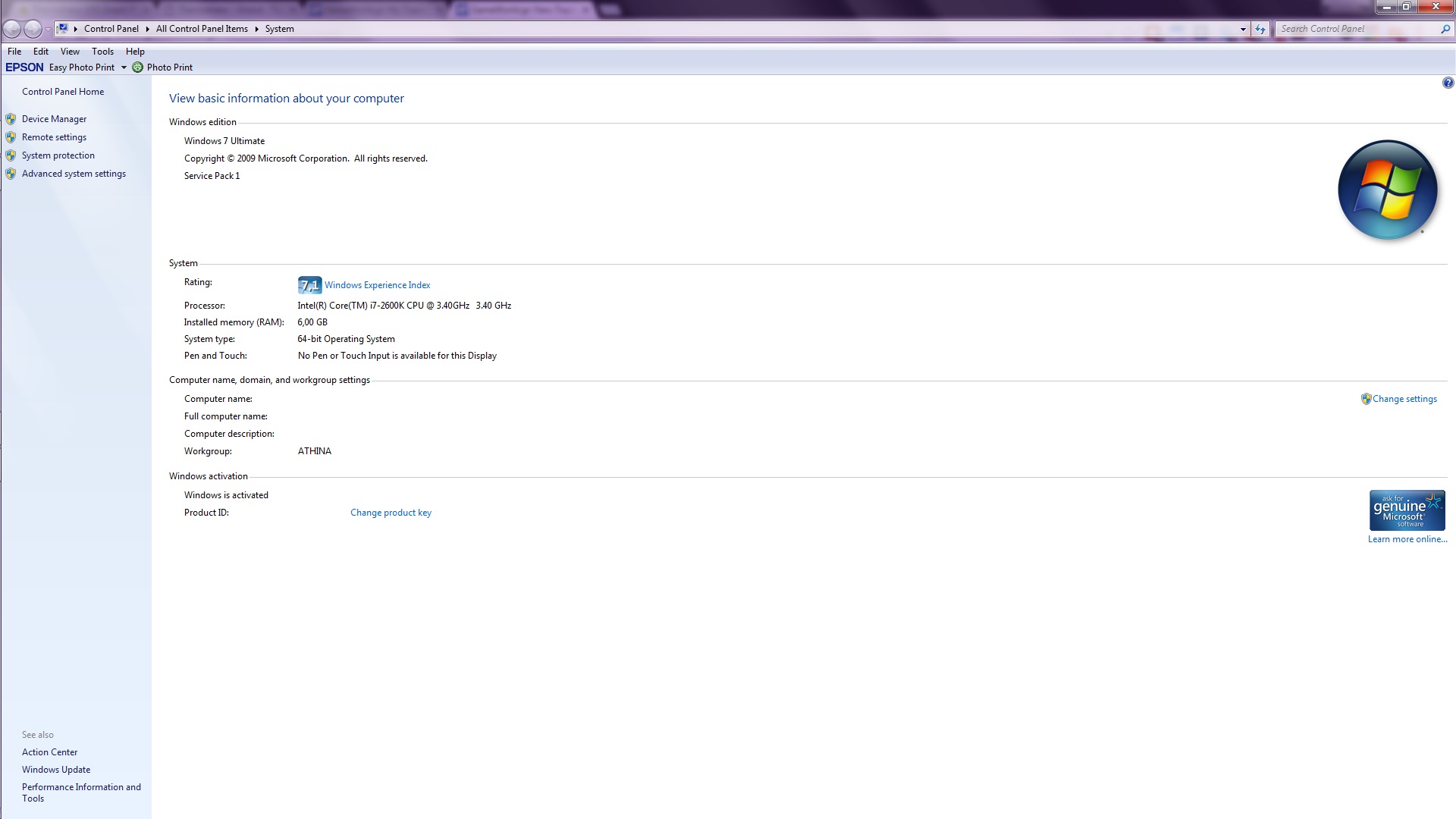Click the address bar refresh icon

1260,29
